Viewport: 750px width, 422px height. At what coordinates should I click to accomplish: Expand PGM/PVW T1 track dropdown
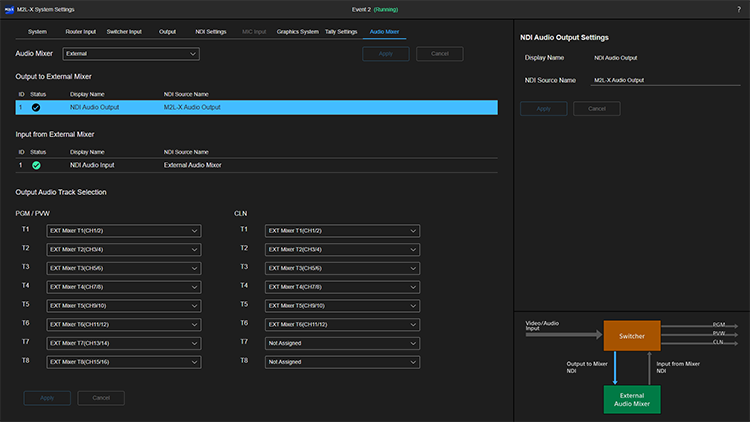click(124, 230)
